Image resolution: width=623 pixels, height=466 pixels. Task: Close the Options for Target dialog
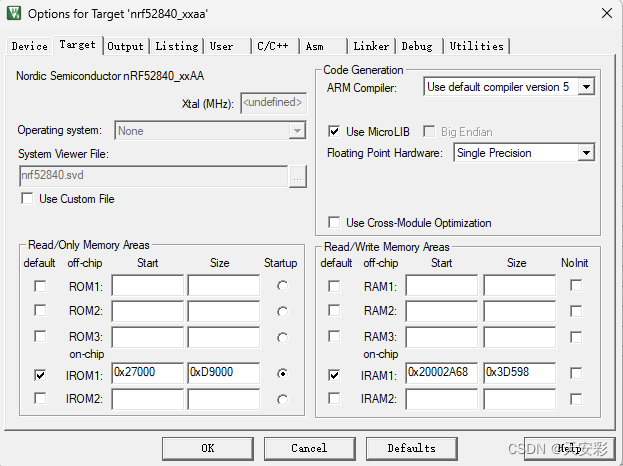click(607, 13)
